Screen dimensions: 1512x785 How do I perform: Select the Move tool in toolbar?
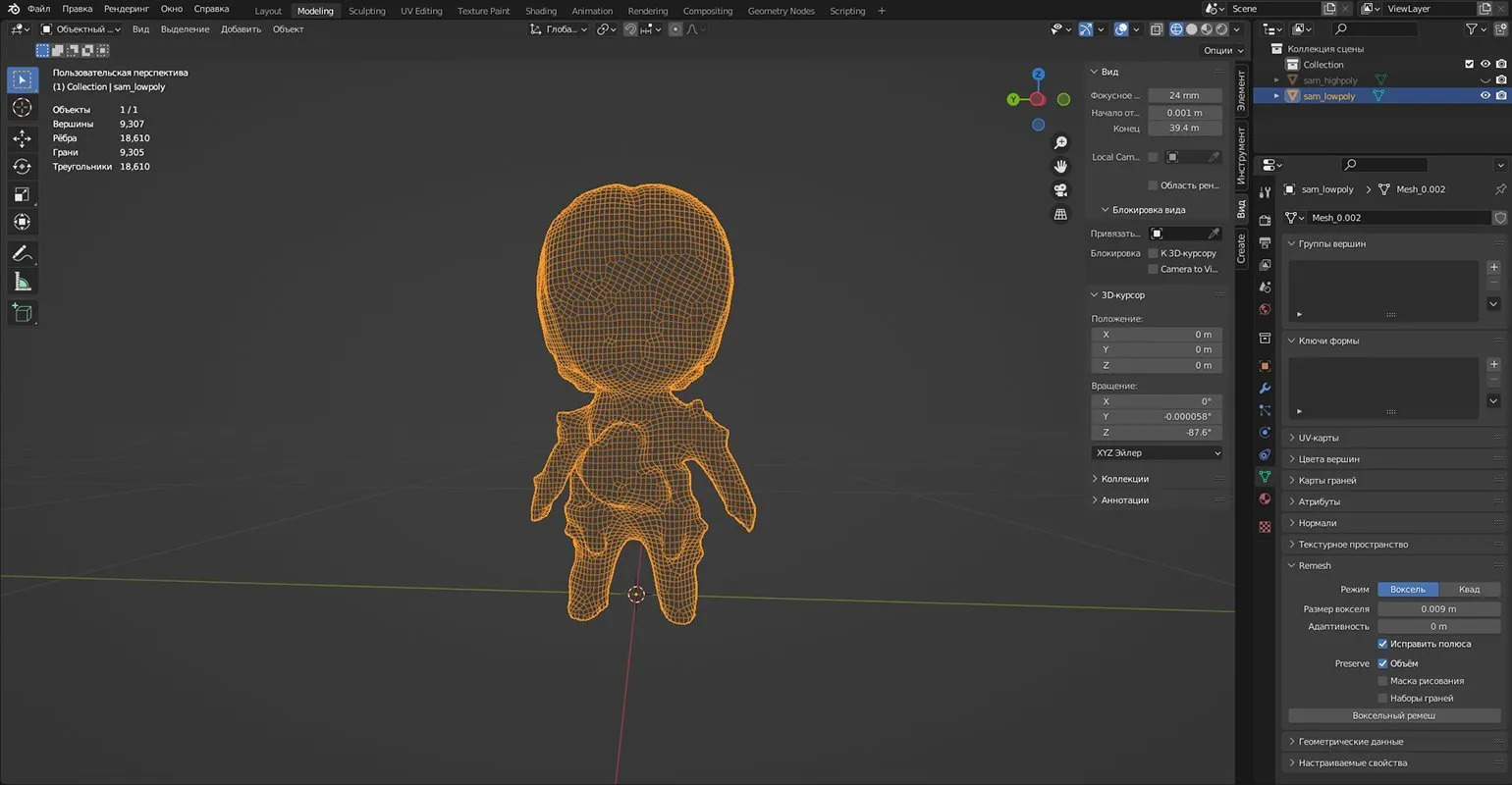[x=22, y=139]
